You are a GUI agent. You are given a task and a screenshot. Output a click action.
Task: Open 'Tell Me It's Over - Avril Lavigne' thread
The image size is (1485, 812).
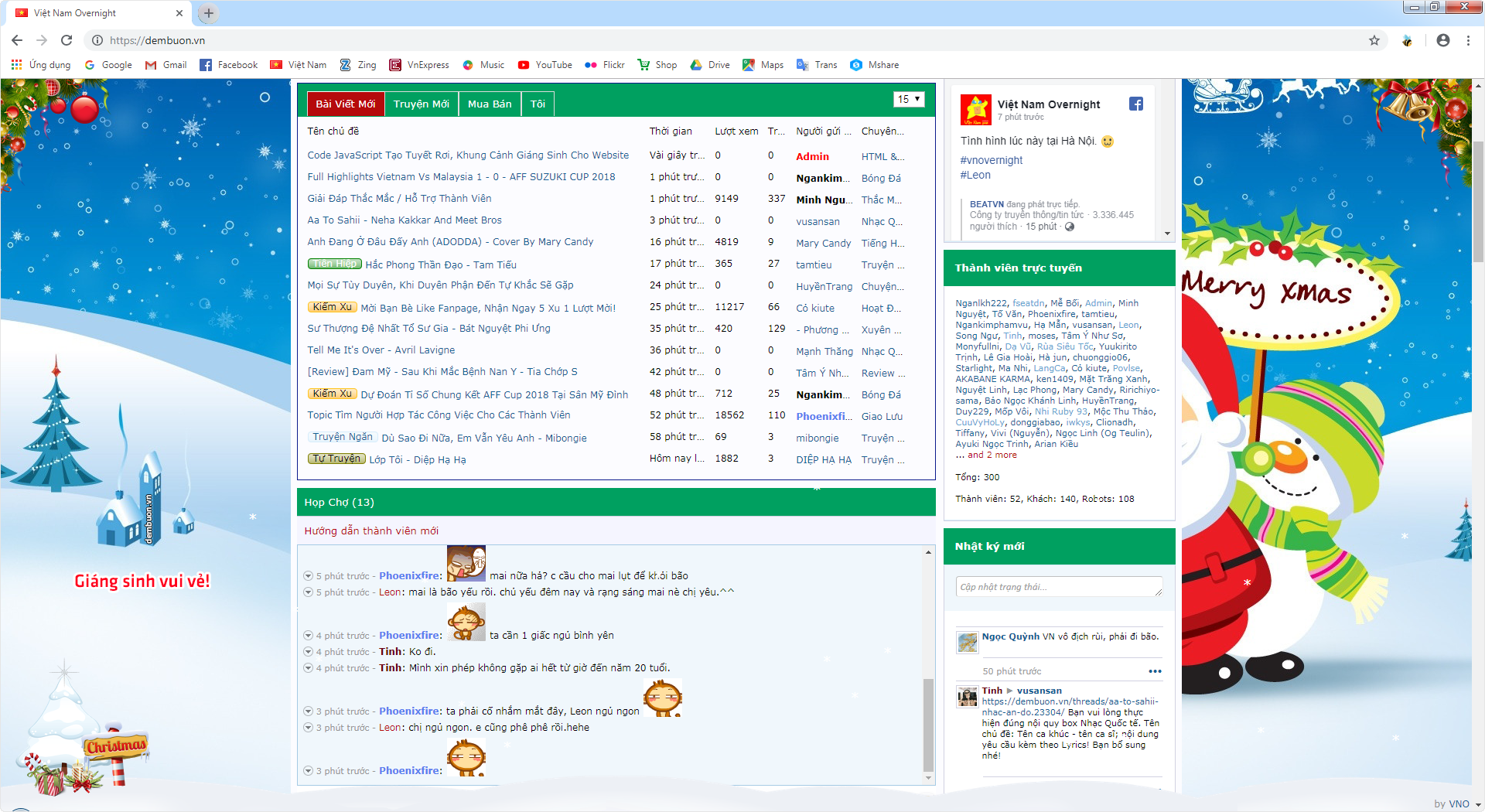click(x=381, y=350)
